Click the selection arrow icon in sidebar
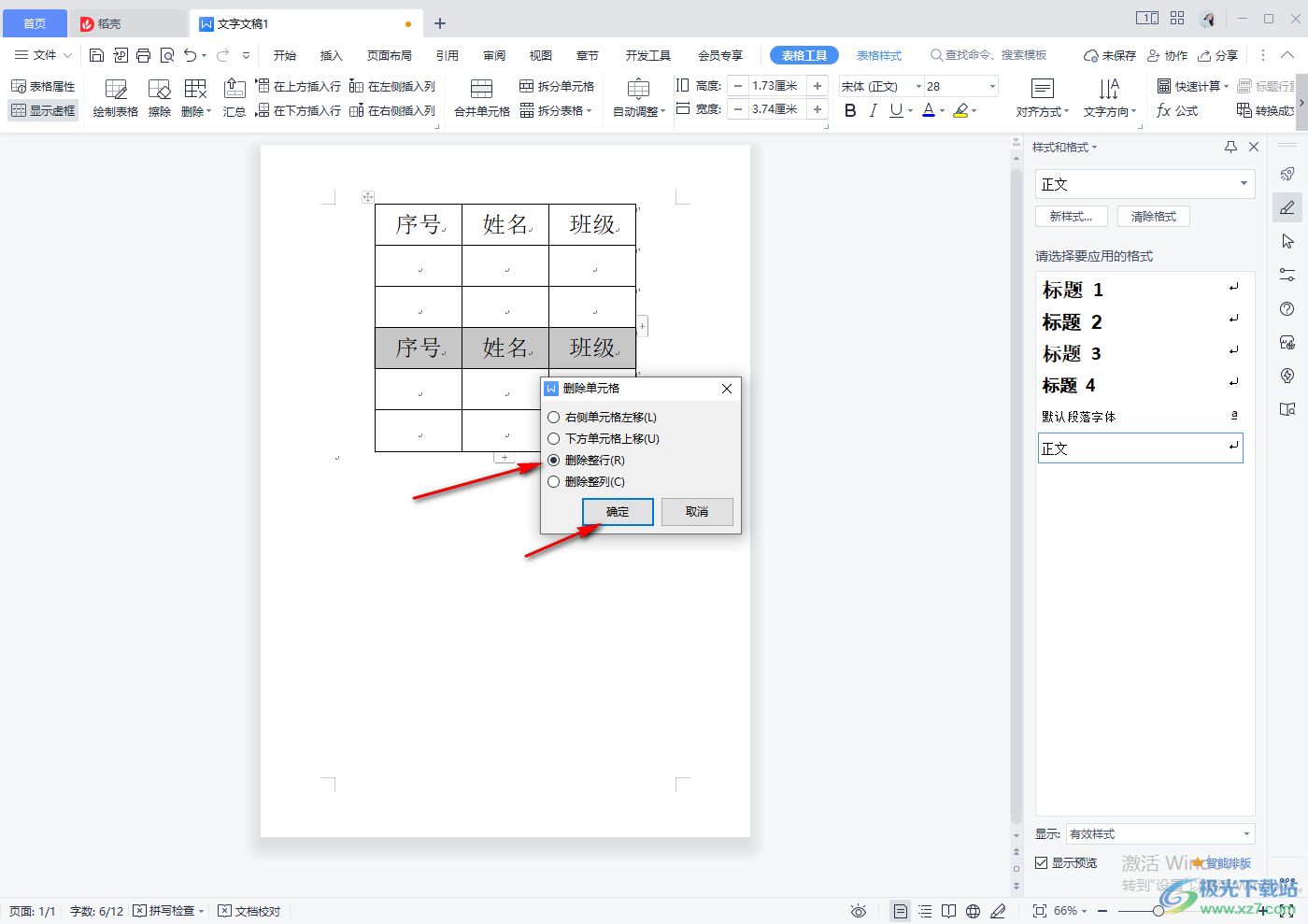The width and height of the screenshot is (1308, 924). point(1287,241)
